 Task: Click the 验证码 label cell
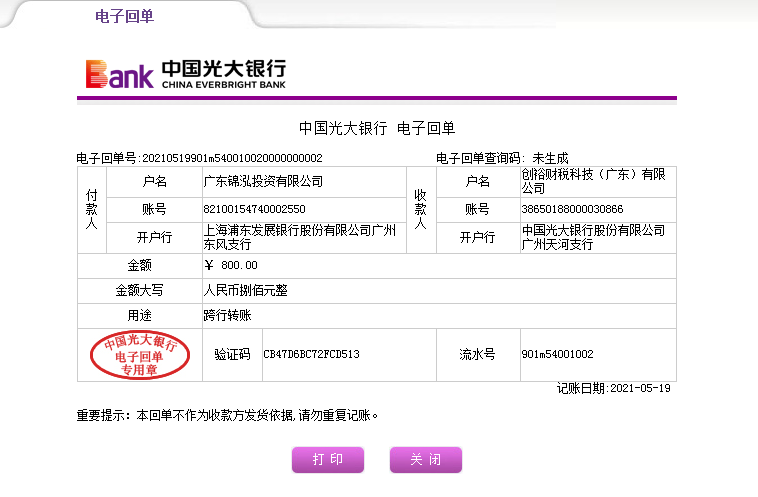coord(233,355)
